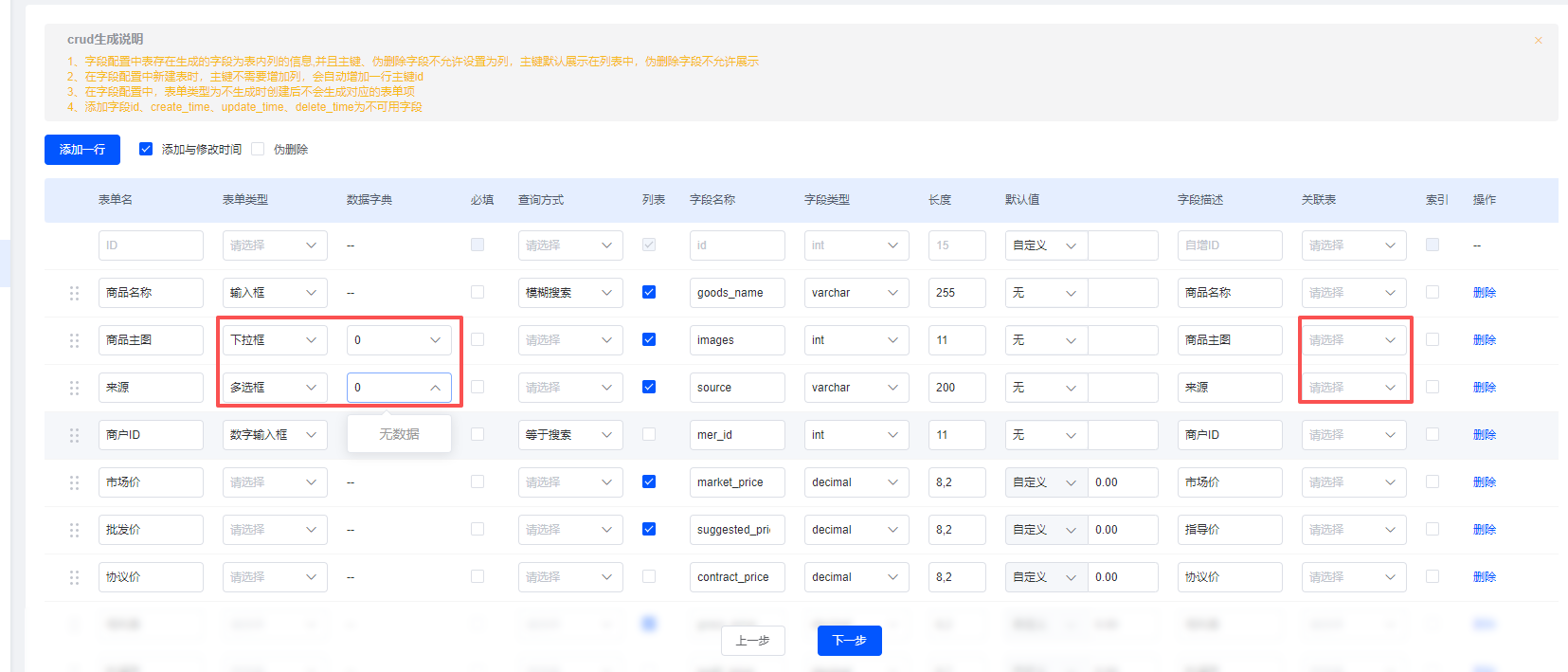Enable the 伪删除 checkbox
Screen dimensions: 1568x672
pos(258,149)
